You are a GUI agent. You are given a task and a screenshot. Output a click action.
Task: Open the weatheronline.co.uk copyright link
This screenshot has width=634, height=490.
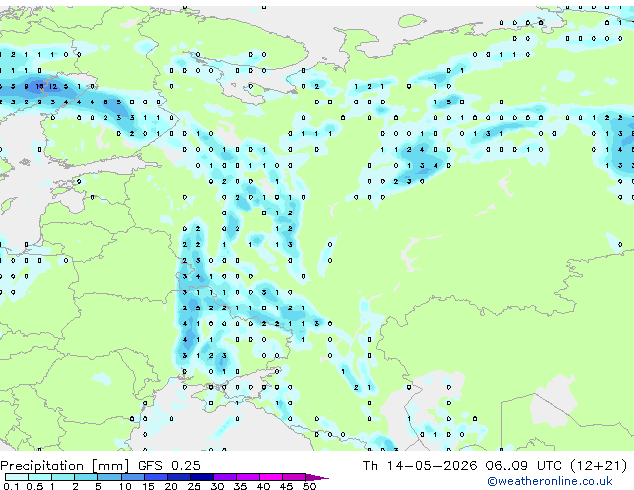pos(550,481)
